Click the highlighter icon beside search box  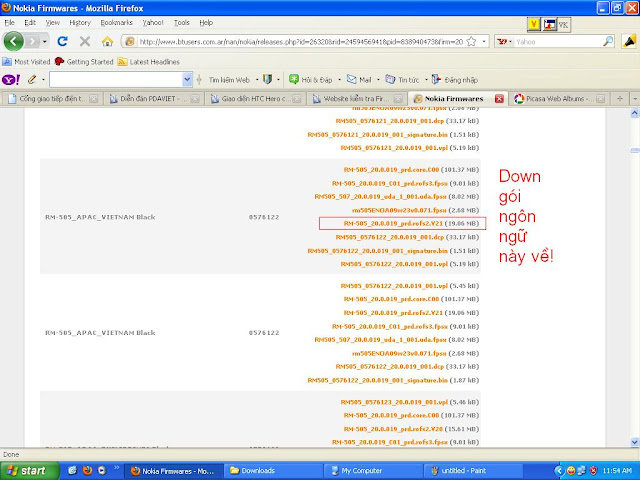coord(629,41)
